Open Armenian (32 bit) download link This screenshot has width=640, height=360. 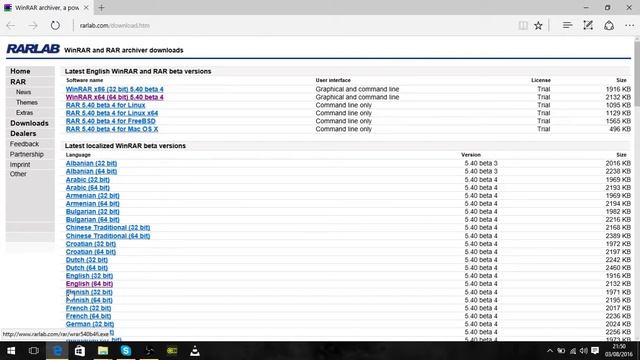[x=93, y=196]
